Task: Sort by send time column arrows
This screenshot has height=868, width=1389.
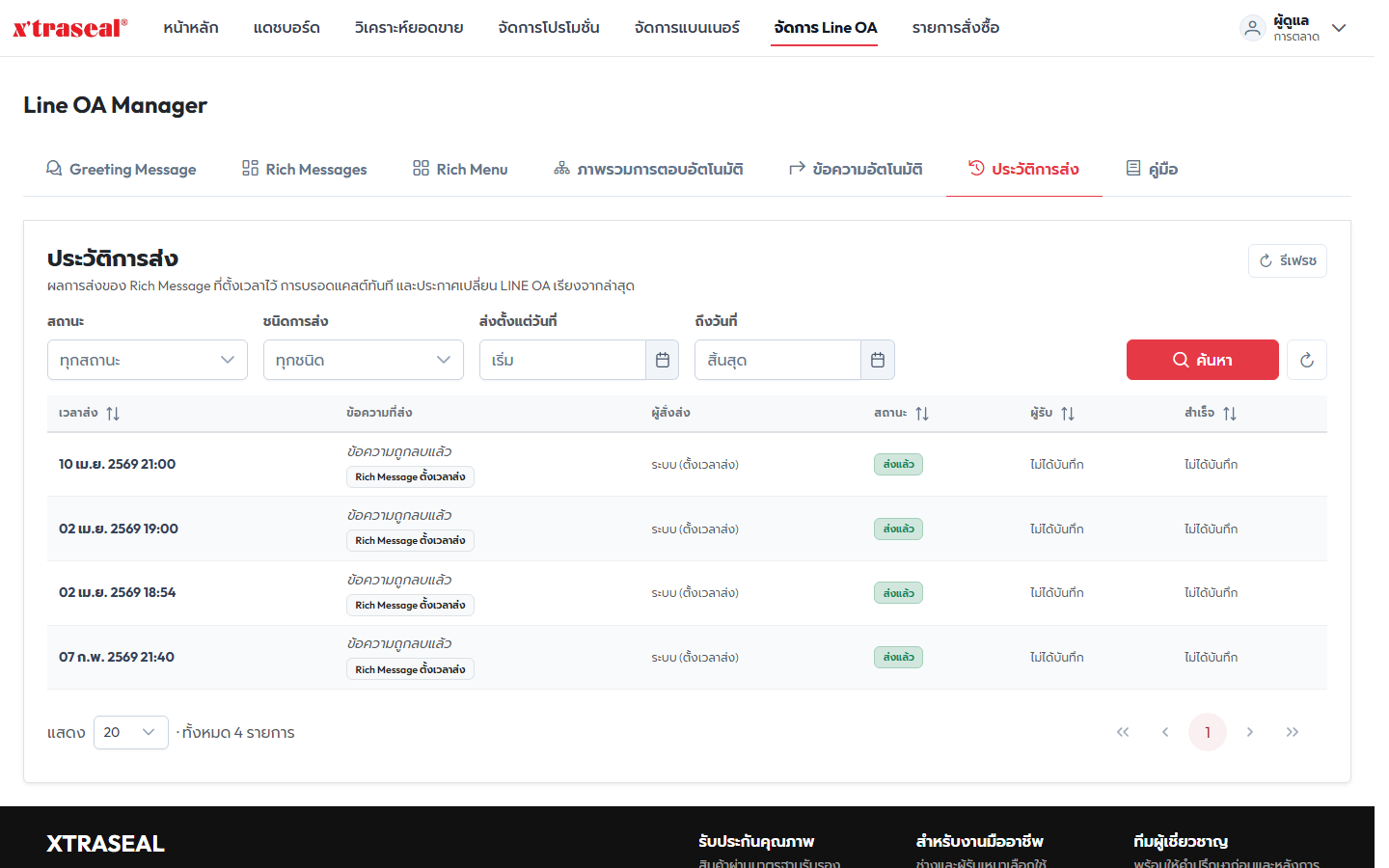Action: pyautogui.click(x=113, y=413)
